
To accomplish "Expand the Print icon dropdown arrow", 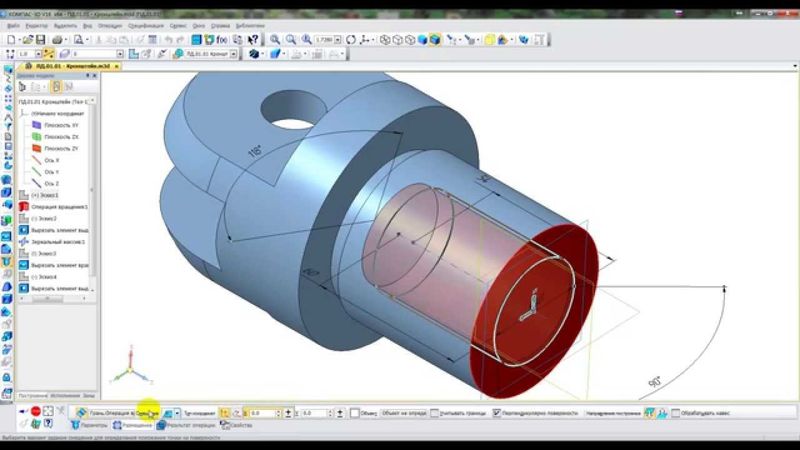I will (x=66, y=39).
